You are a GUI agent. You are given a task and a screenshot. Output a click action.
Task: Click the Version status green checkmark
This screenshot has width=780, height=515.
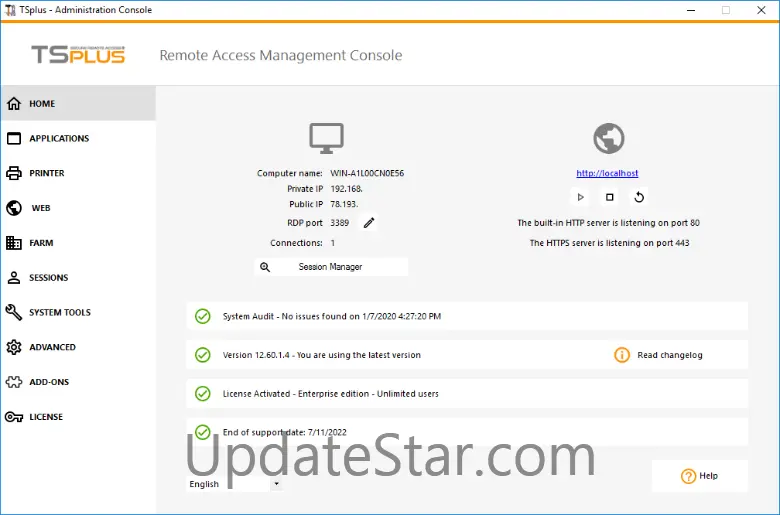[202, 355]
